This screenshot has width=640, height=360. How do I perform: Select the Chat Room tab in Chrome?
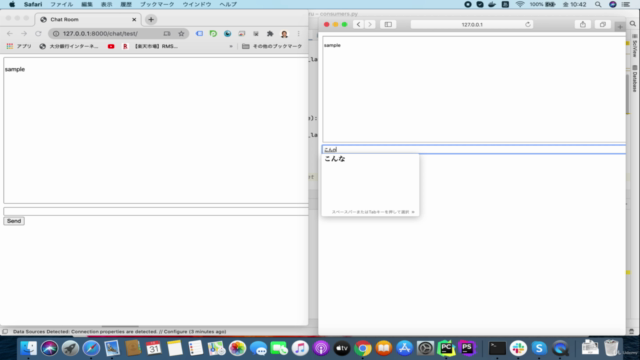(x=88, y=19)
